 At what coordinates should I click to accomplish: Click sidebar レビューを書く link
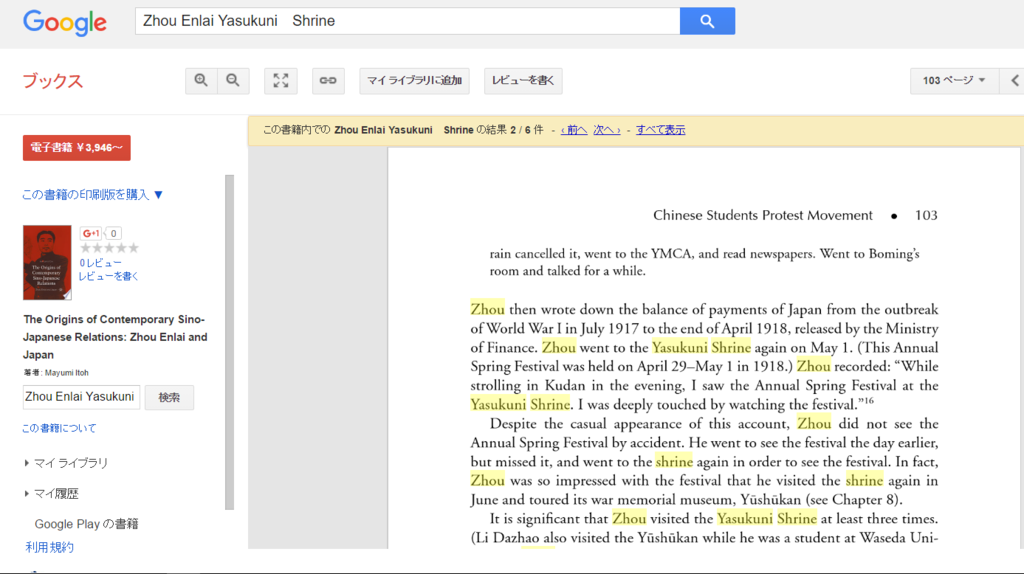click(108, 276)
